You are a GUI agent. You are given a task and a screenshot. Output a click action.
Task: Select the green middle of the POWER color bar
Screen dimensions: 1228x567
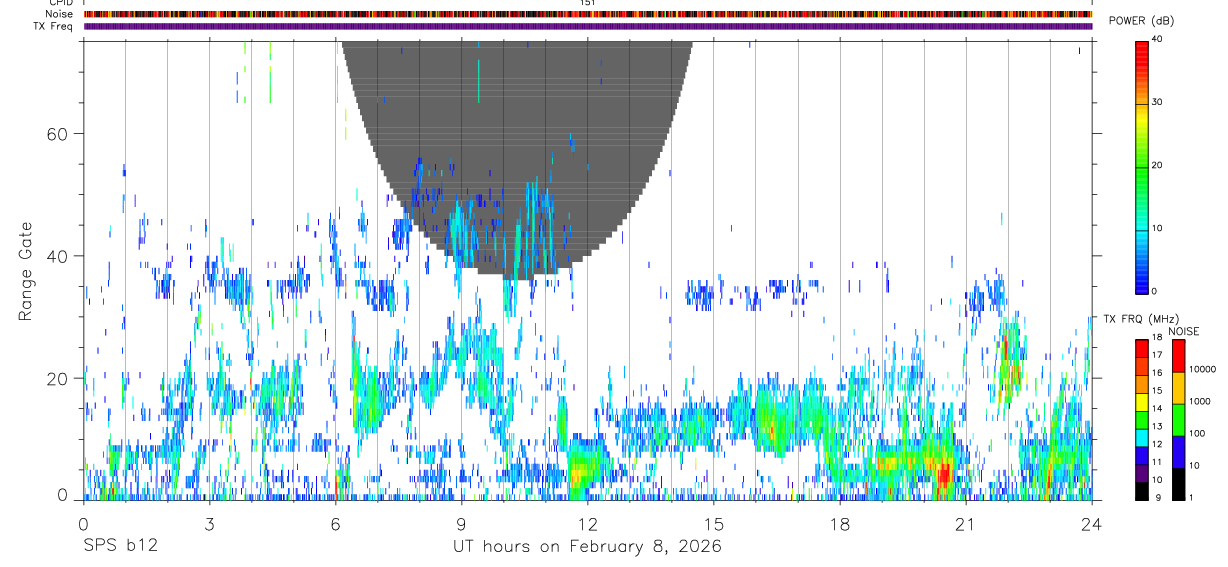pos(1142,166)
